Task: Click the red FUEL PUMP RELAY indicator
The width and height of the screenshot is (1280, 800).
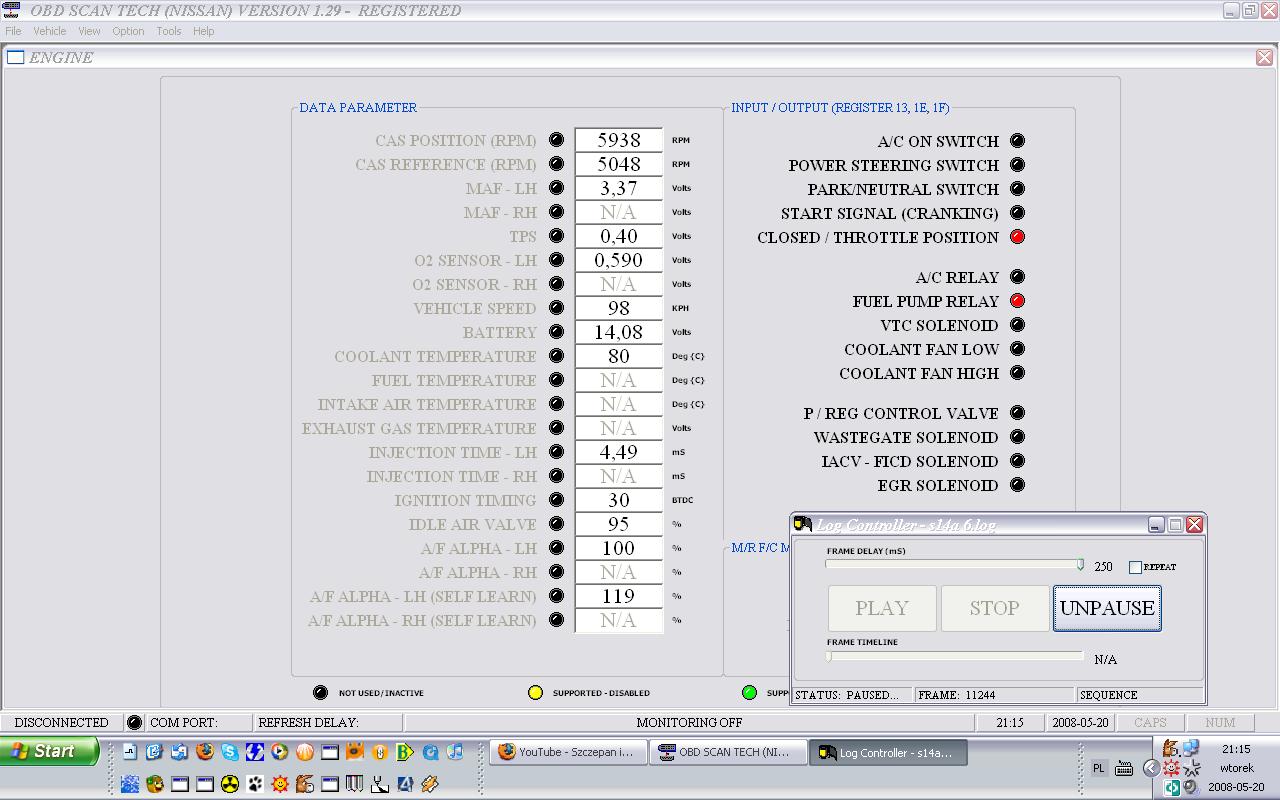Action: pyautogui.click(x=1017, y=301)
